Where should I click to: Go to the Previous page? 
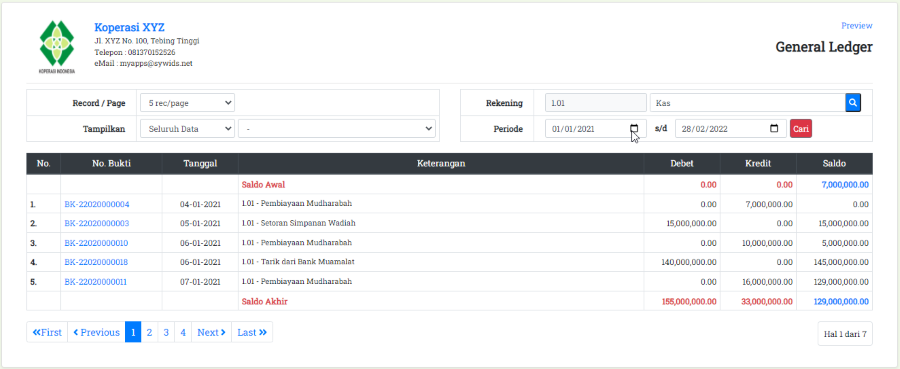click(x=96, y=332)
